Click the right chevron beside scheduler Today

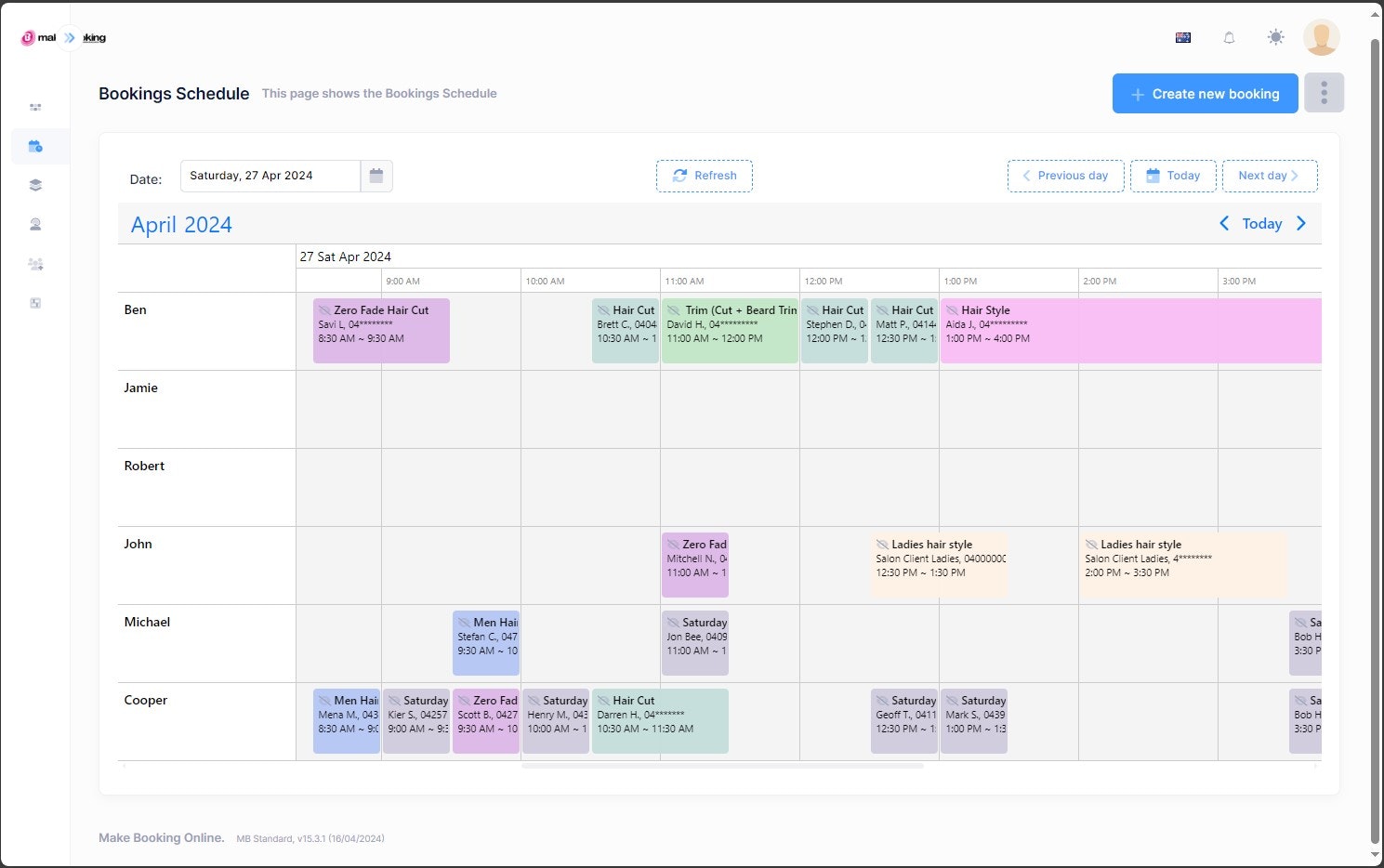[1301, 224]
